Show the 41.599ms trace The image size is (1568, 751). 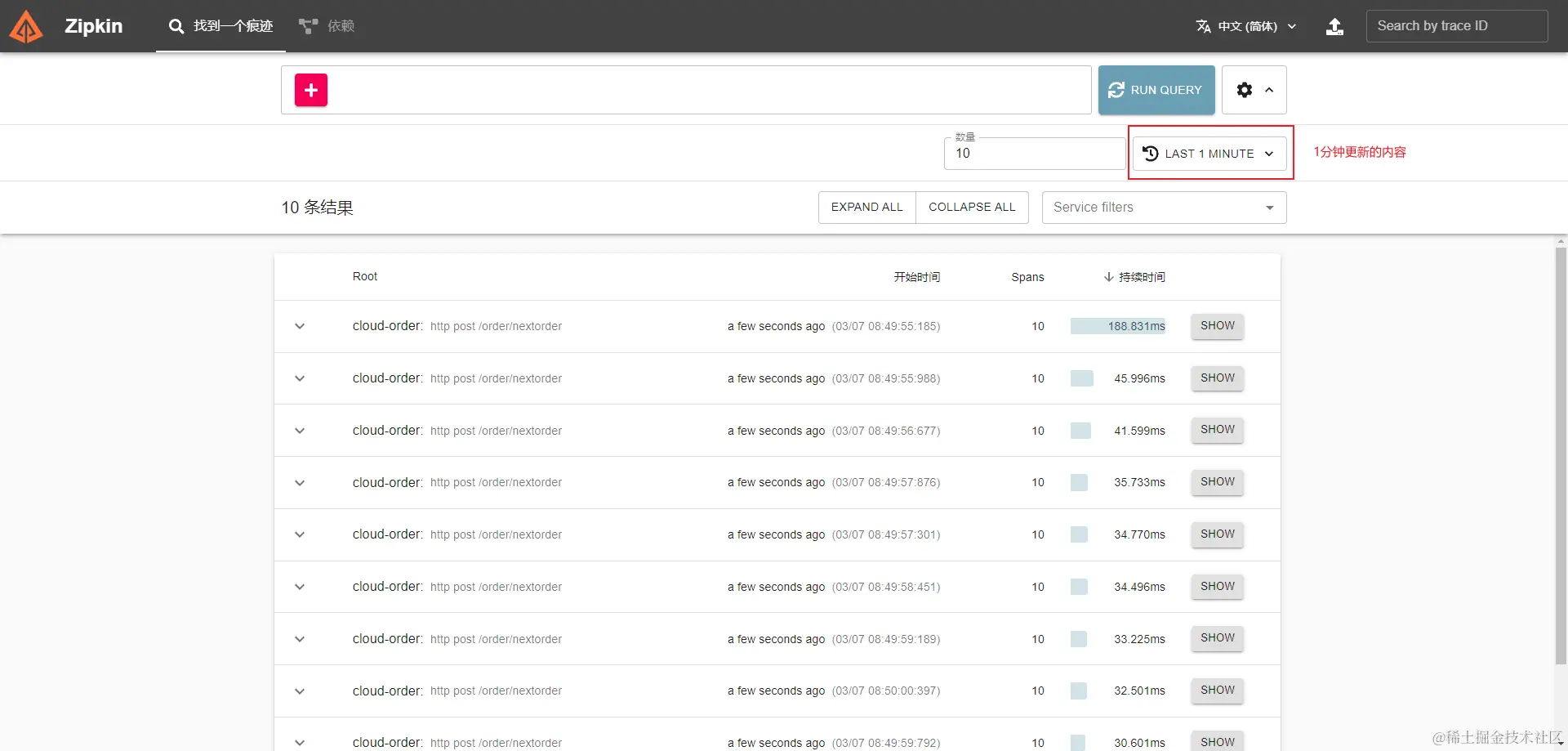pos(1218,430)
